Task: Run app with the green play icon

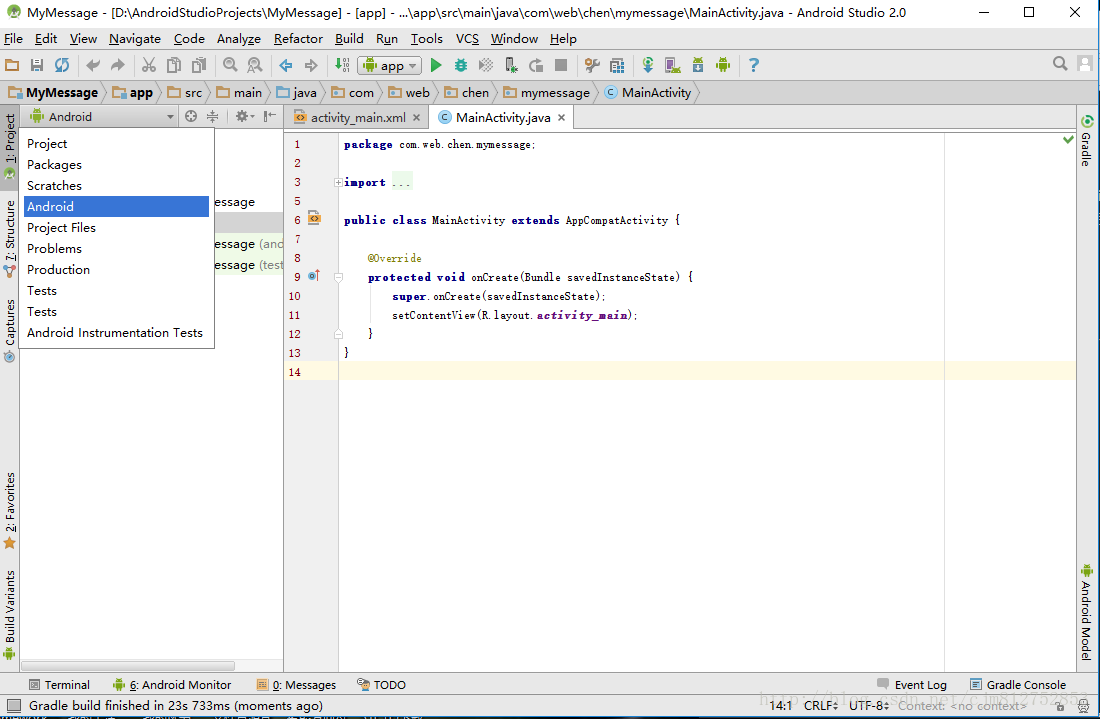Action: point(436,65)
